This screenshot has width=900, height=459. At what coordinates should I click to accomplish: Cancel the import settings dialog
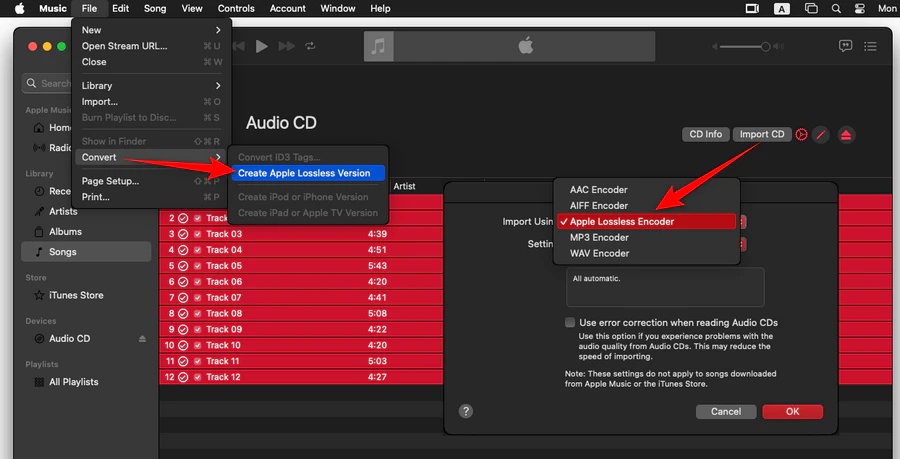[x=726, y=411]
